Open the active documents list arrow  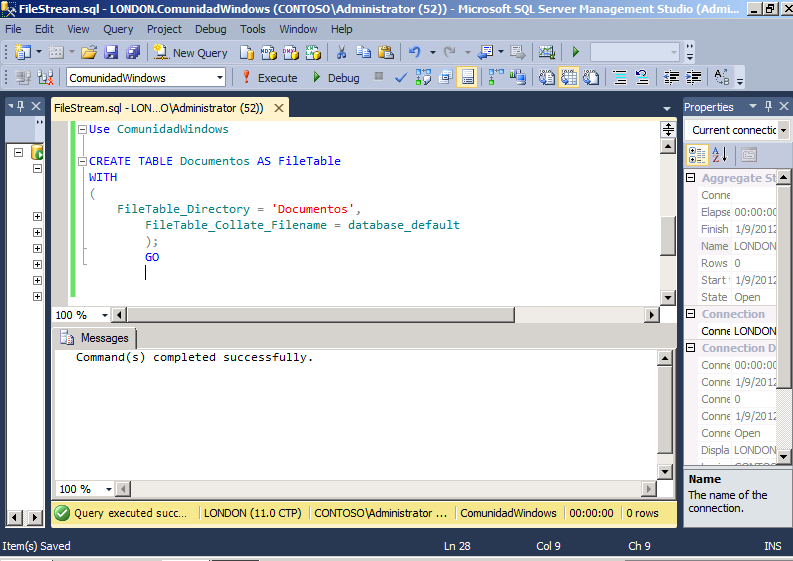click(x=667, y=108)
